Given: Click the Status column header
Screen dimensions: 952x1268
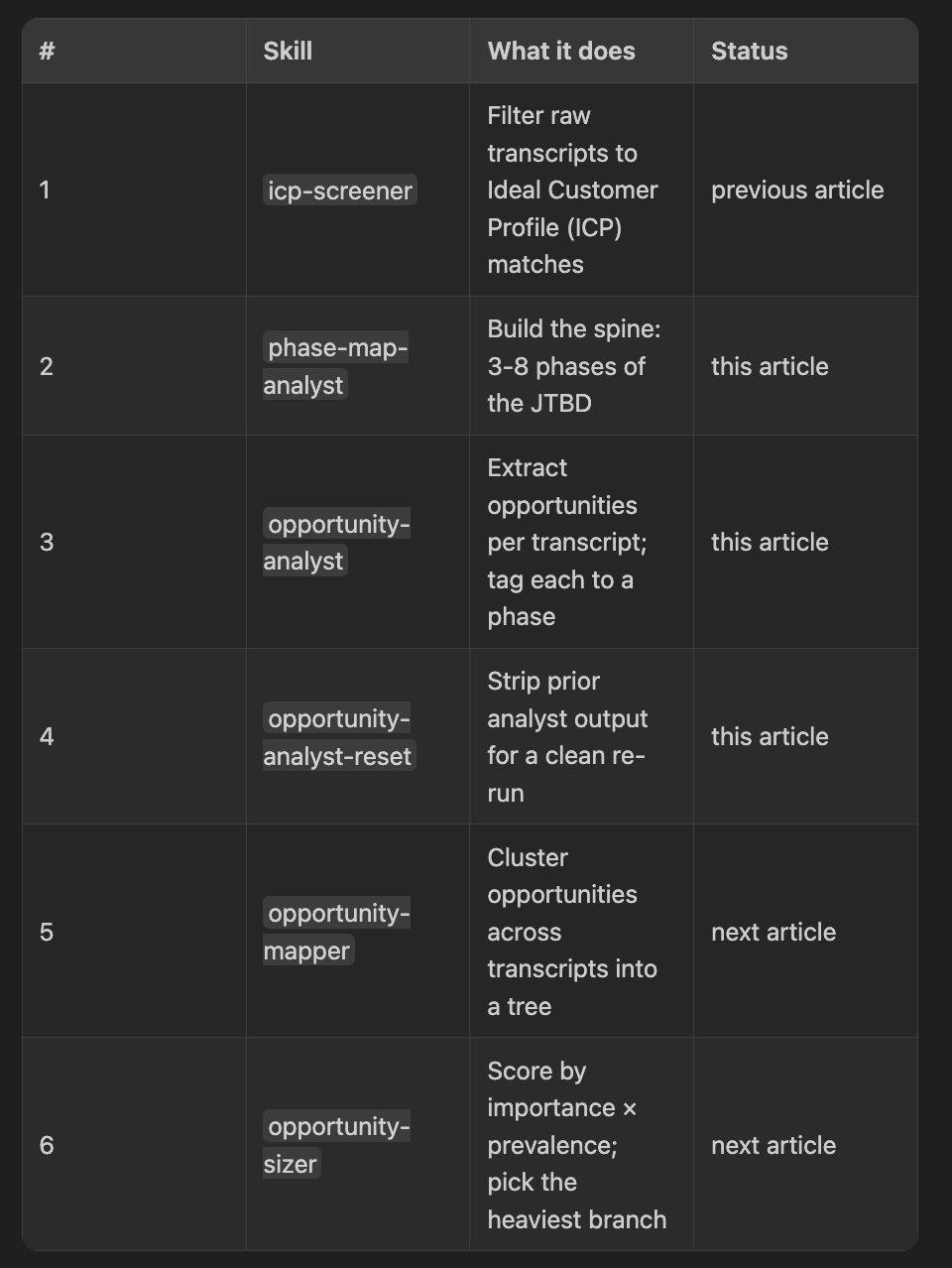Looking at the screenshot, I should point(750,51).
